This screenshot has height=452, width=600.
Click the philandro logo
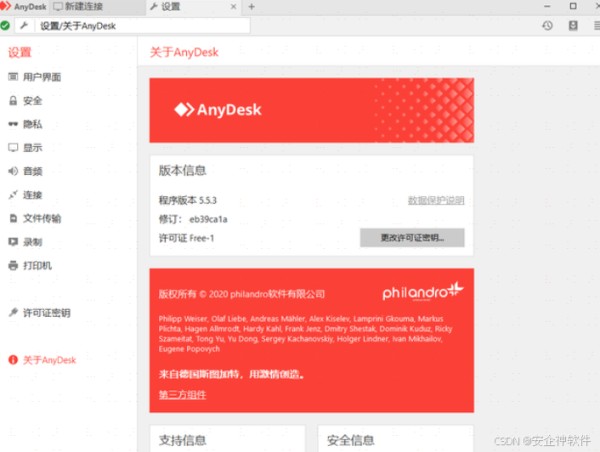coord(422,292)
